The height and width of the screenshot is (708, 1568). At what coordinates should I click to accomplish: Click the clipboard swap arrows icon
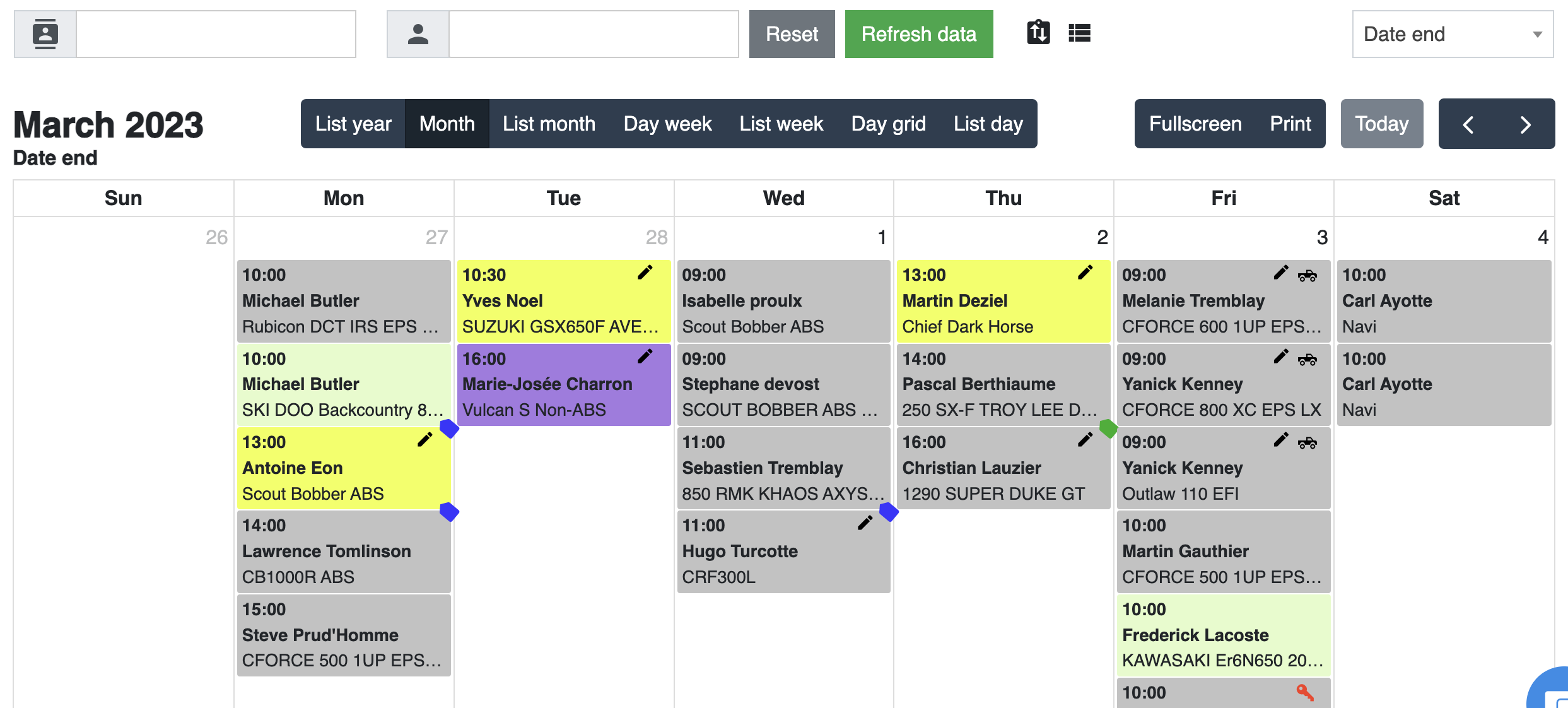coord(1038,32)
